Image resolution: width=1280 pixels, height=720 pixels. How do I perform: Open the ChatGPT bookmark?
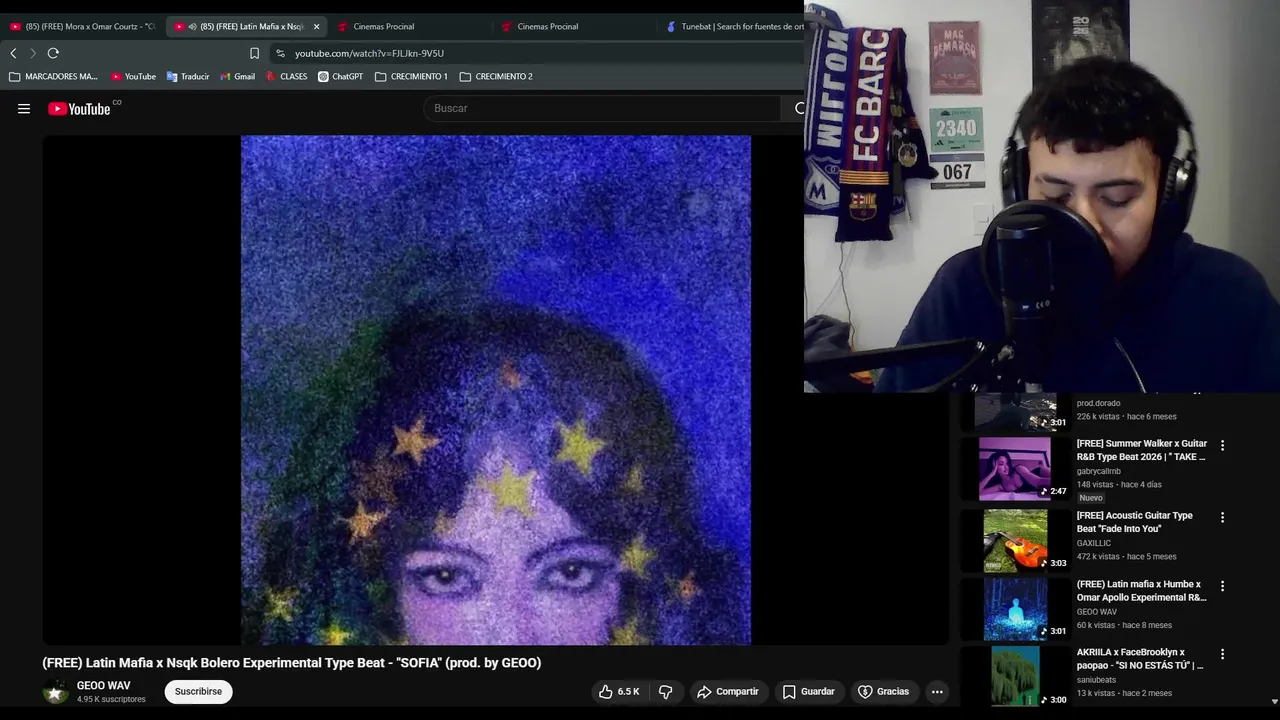click(341, 76)
